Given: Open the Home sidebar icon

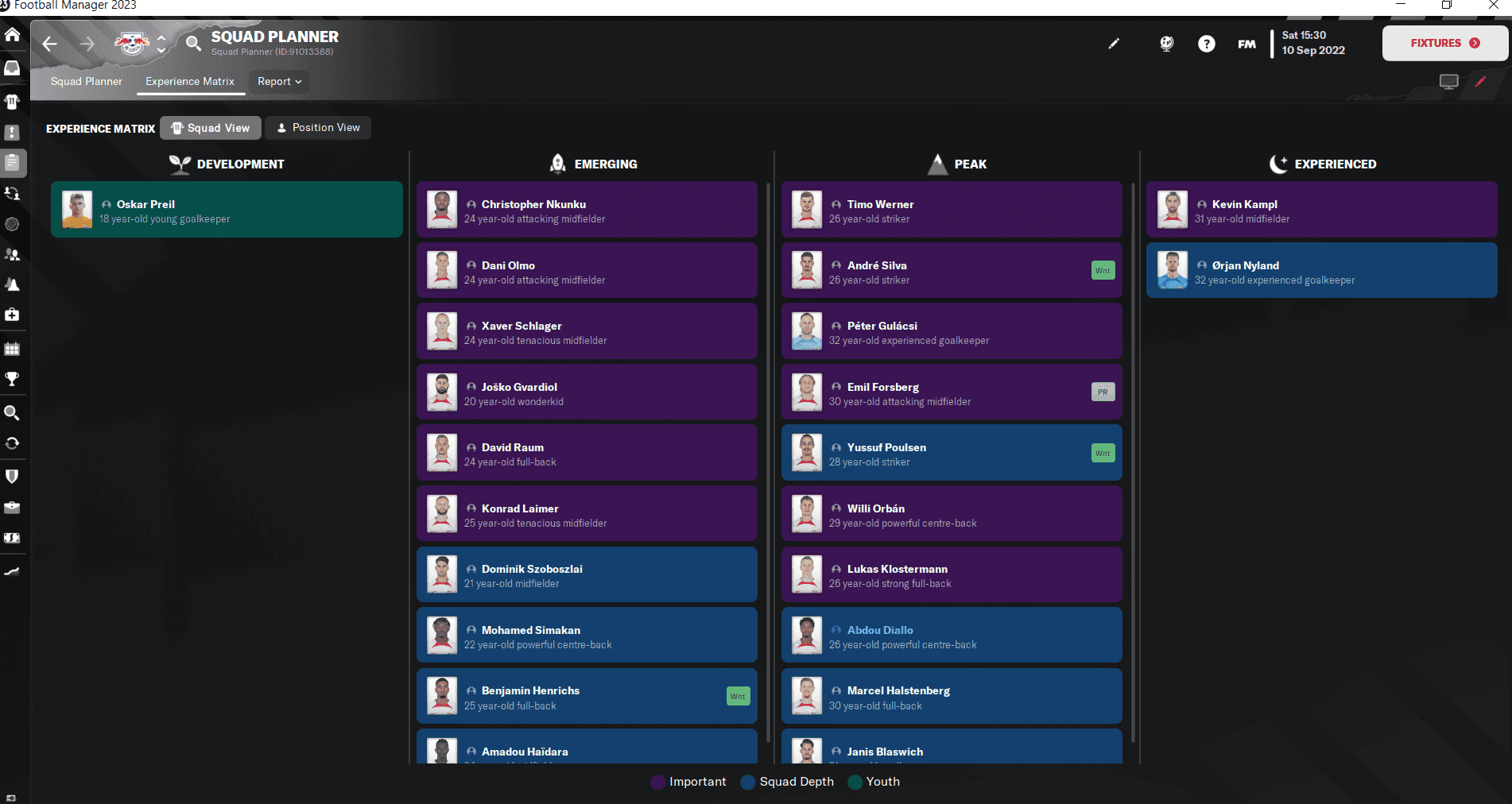Looking at the screenshot, I should 13,35.
